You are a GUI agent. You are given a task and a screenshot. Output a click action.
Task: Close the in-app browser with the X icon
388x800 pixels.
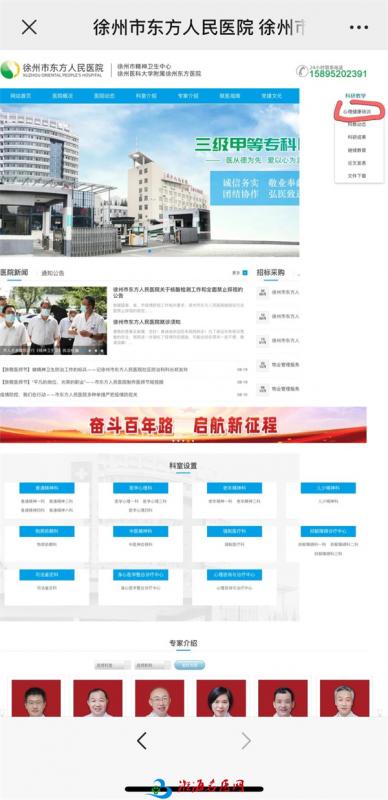29,27
